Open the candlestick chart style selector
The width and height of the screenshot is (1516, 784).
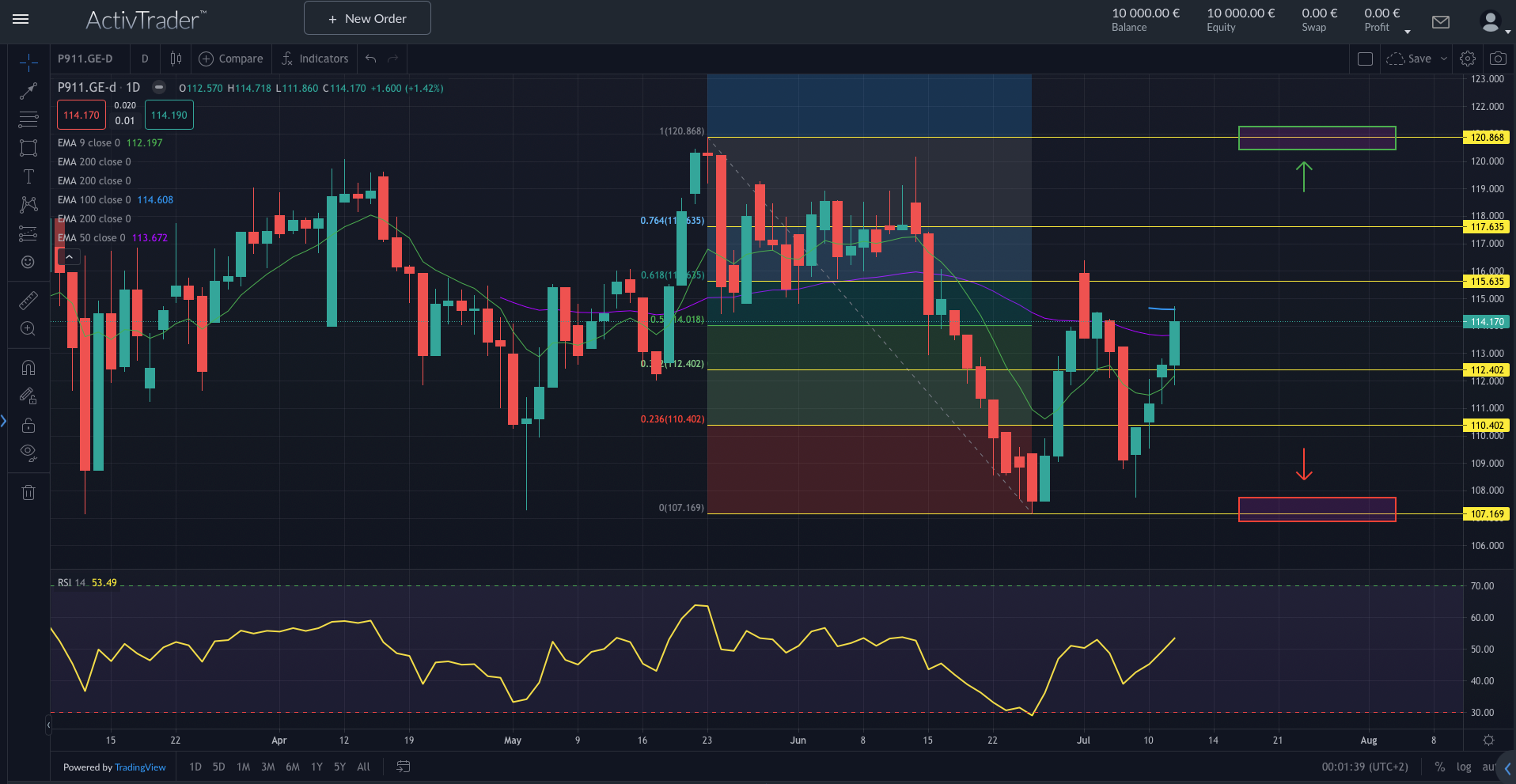point(176,59)
